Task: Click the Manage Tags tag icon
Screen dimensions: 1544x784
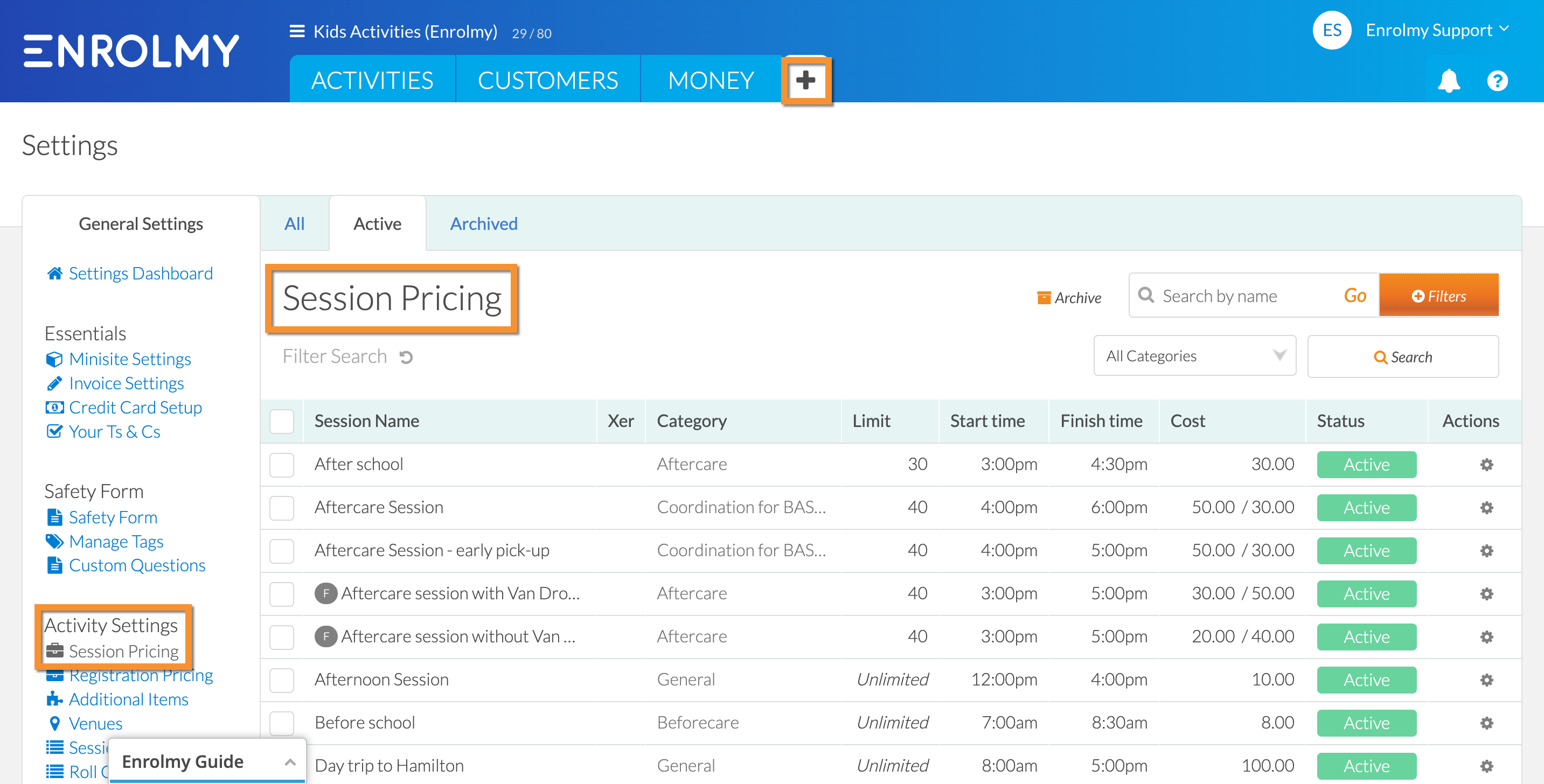Action: (54, 542)
